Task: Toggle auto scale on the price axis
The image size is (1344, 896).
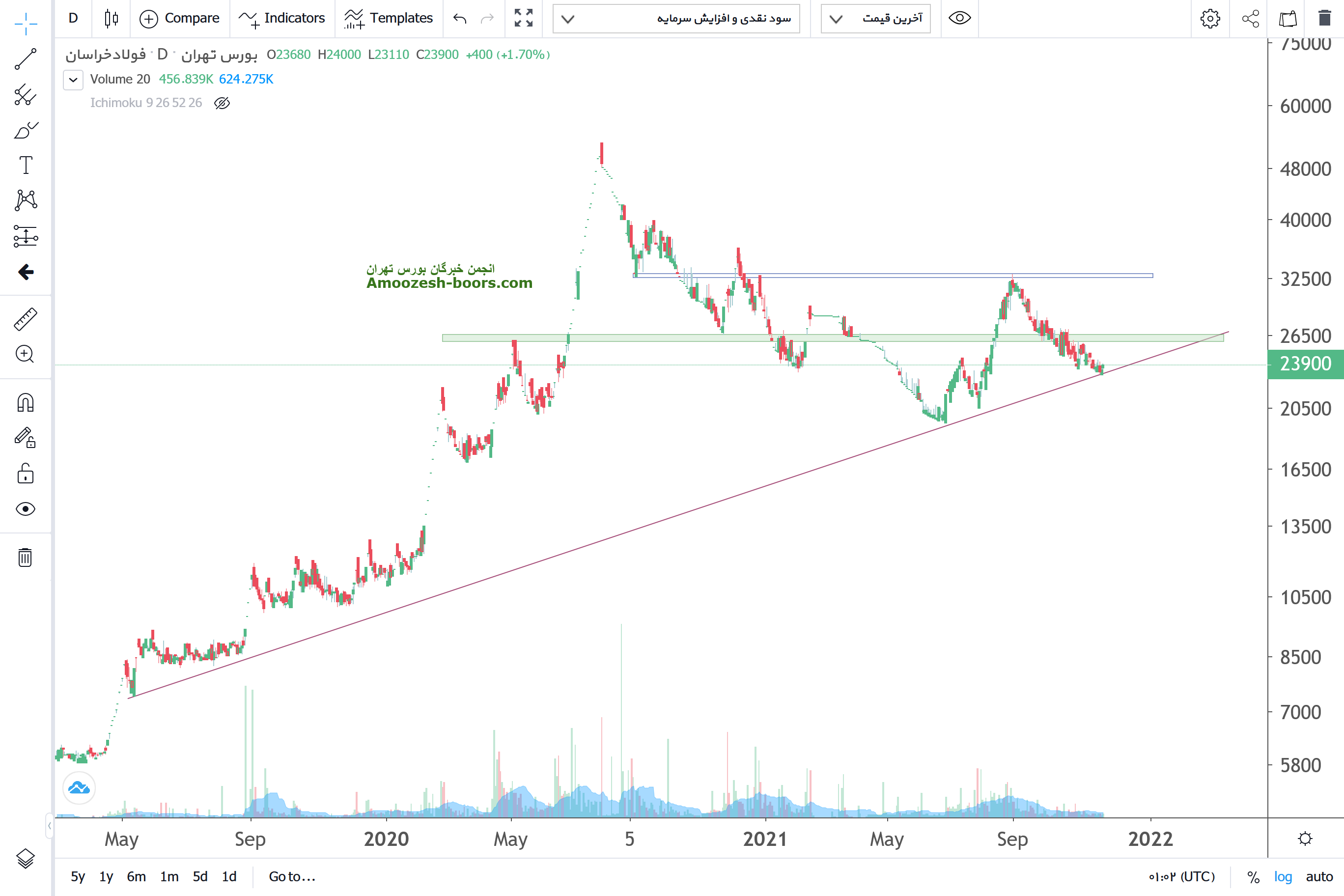Action: click(x=1319, y=876)
